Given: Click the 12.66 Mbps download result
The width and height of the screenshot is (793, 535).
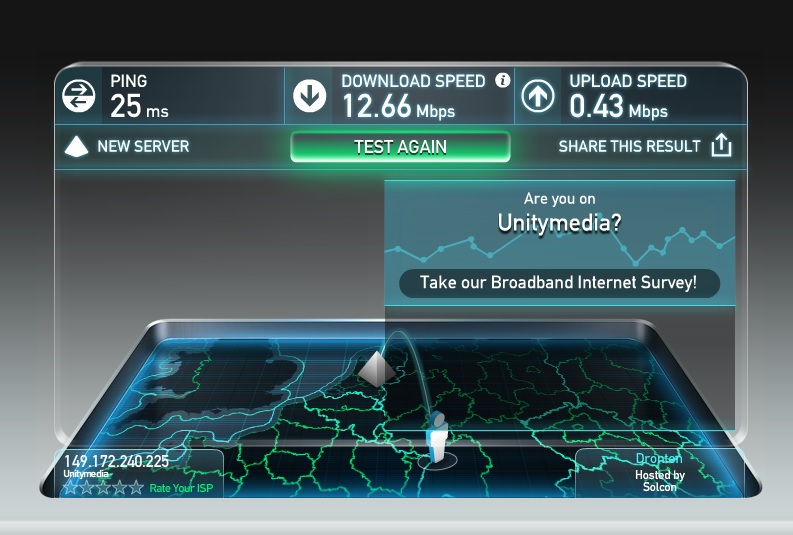Looking at the screenshot, I should click(x=399, y=107).
